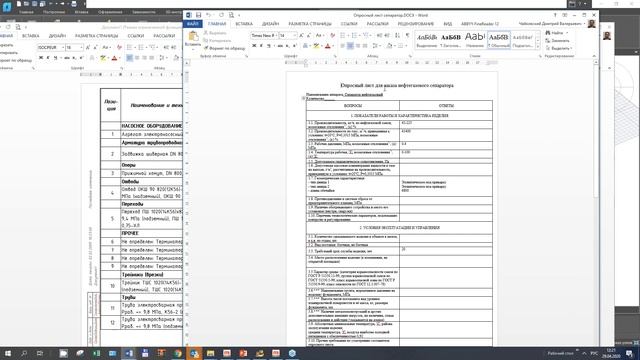
Task: Click bulleted list icon in front window
Action: coord(343,36)
